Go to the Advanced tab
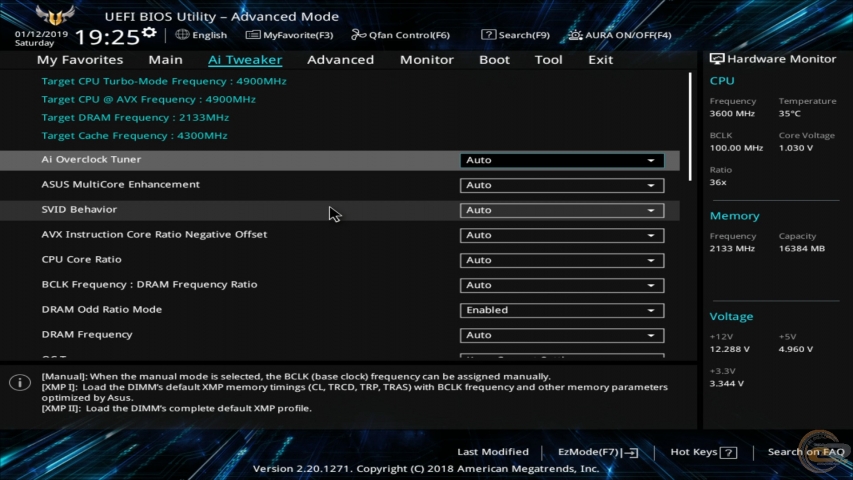Image resolution: width=853 pixels, height=480 pixels. tap(341, 60)
